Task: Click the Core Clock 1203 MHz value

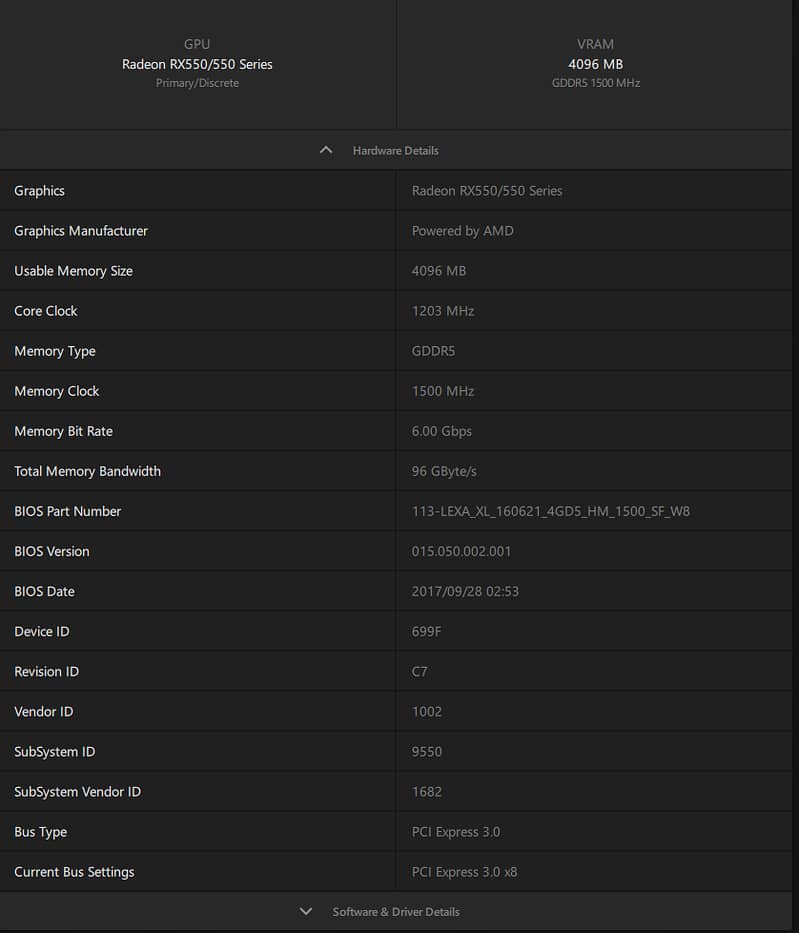Action: [x=443, y=311]
